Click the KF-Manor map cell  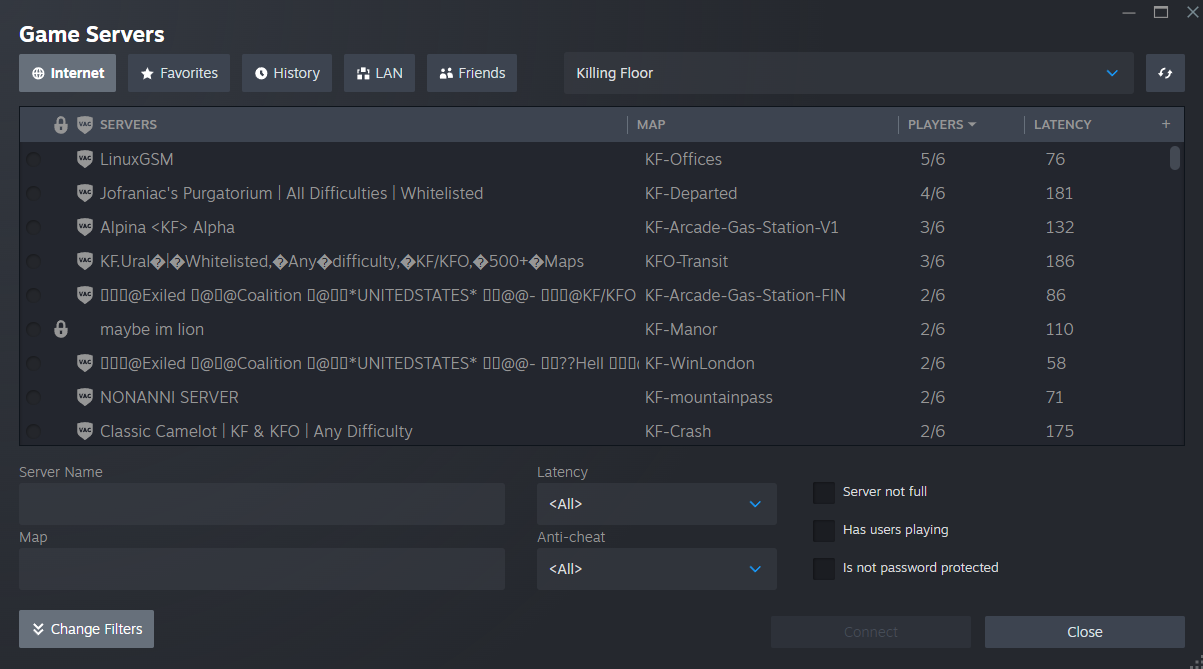(681, 329)
